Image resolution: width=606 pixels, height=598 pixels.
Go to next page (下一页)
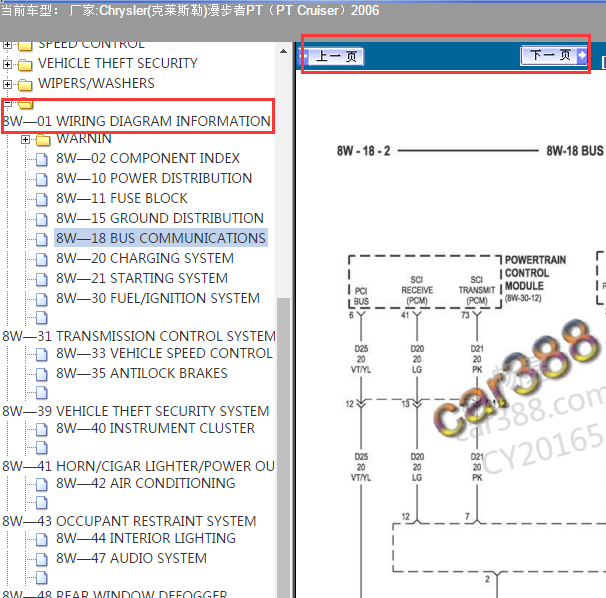(x=554, y=55)
